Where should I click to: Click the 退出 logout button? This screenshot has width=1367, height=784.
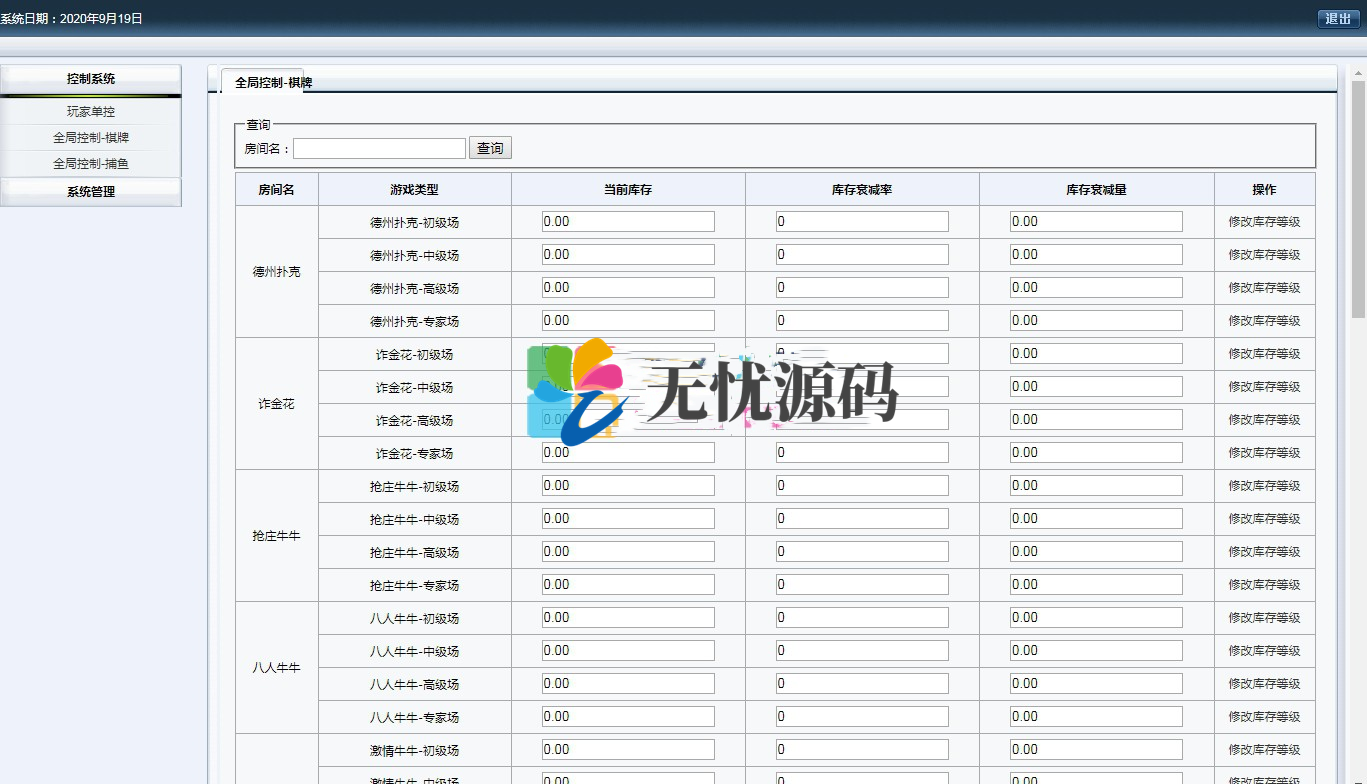pos(1340,17)
